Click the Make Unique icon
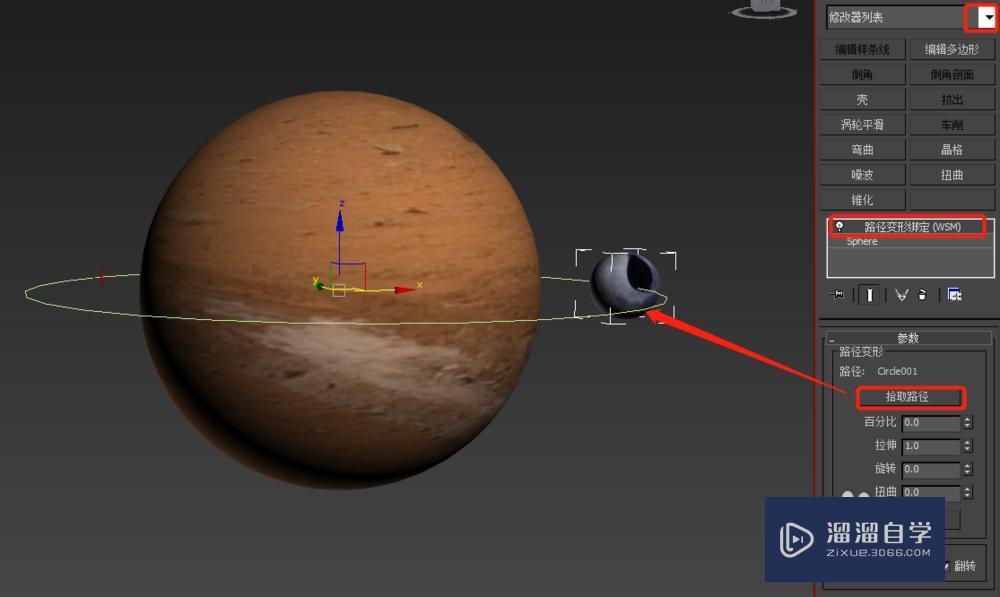The width and height of the screenshot is (1000, 597). (x=902, y=295)
